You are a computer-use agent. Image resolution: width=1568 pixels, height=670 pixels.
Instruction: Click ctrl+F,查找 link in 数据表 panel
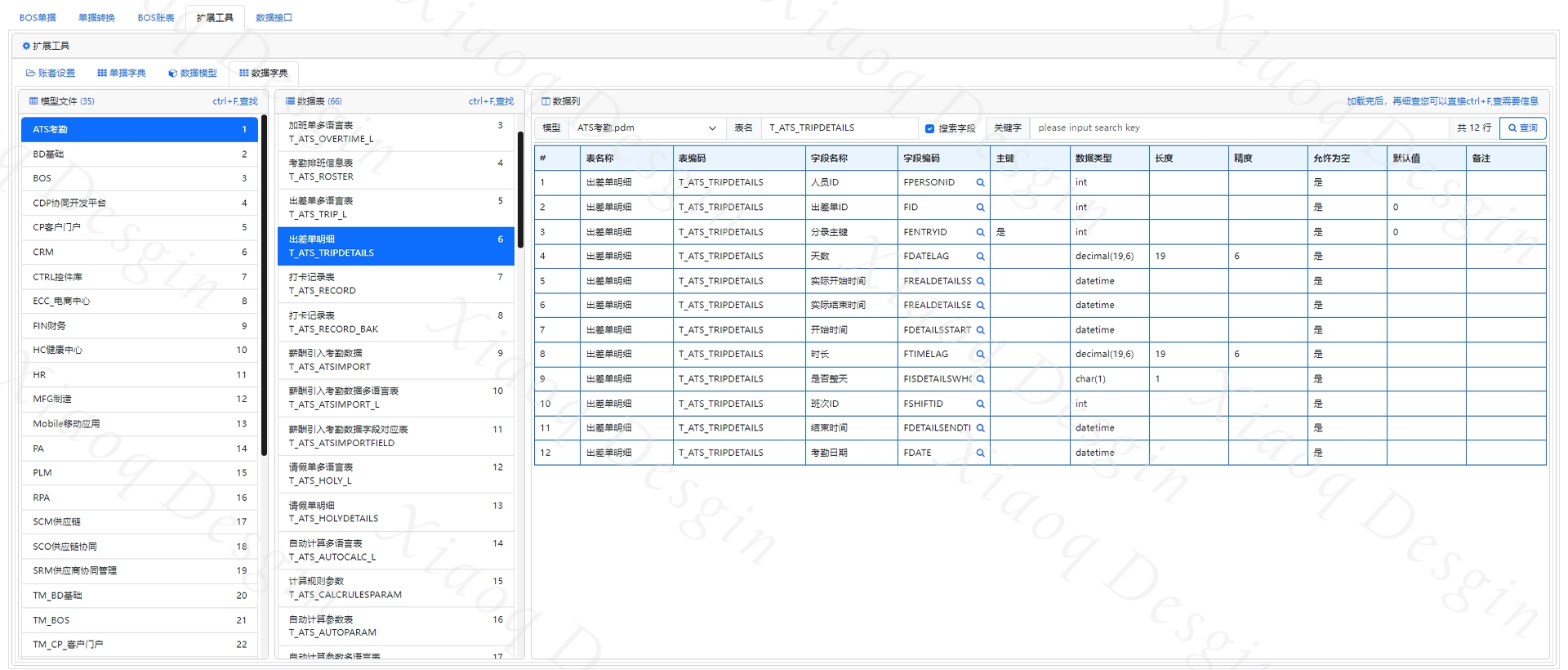tap(492, 101)
